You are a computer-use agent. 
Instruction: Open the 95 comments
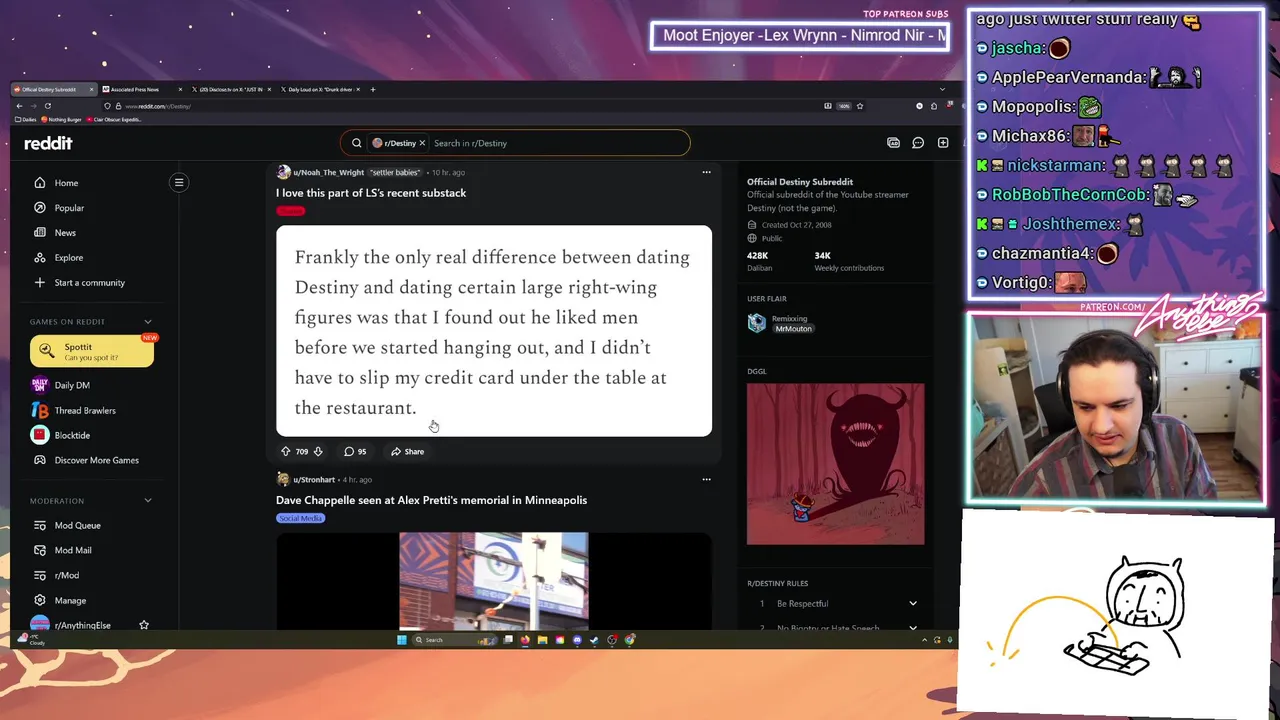point(355,451)
